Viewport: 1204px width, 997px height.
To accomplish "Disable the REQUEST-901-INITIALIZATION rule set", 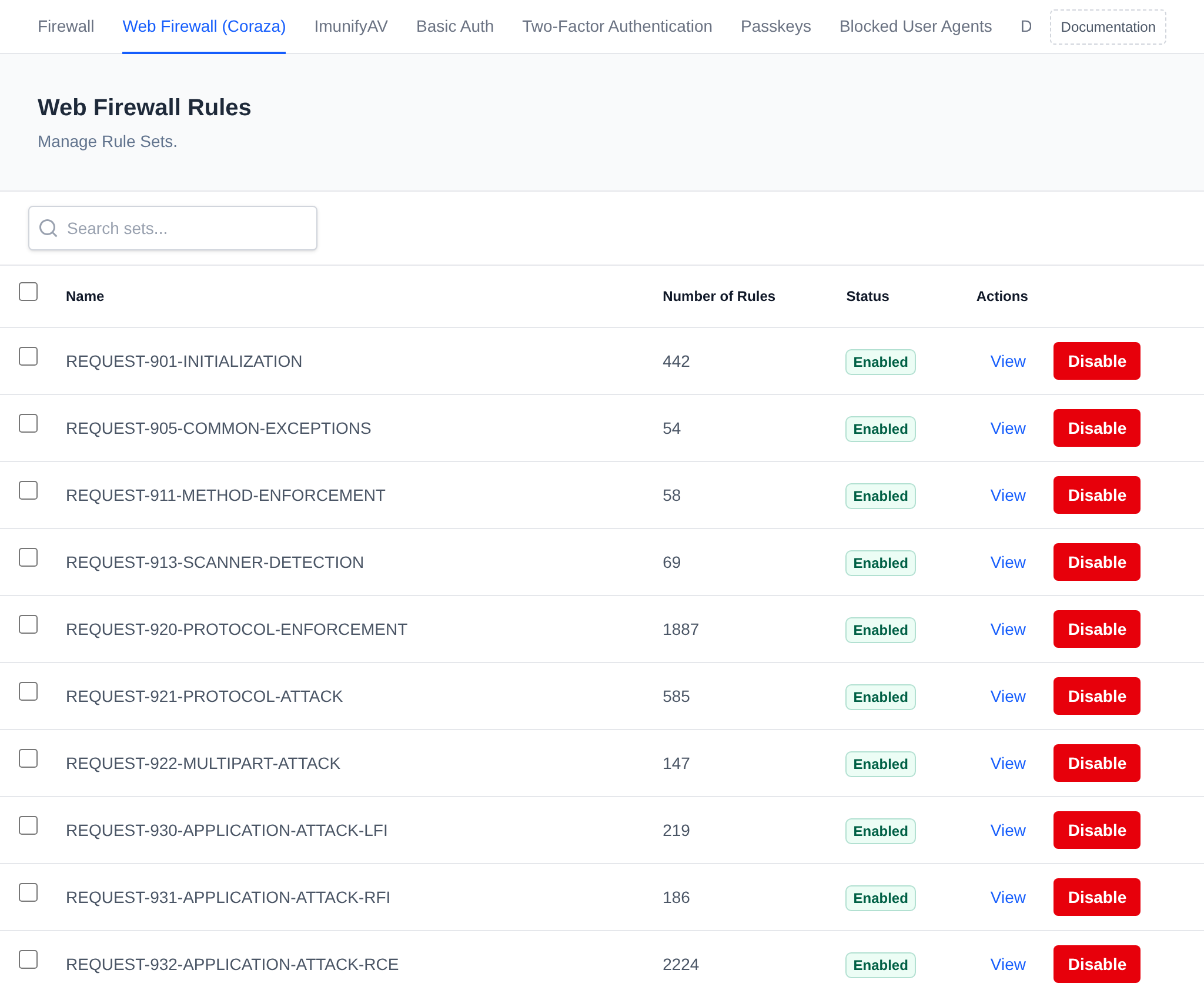I will tap(1097, 361).
